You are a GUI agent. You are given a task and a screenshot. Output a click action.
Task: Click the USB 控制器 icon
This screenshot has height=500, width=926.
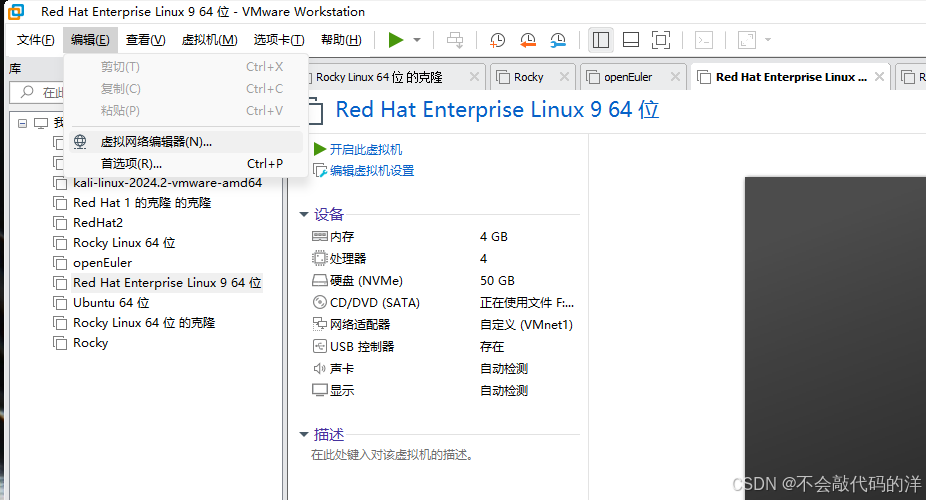point(319,346)
